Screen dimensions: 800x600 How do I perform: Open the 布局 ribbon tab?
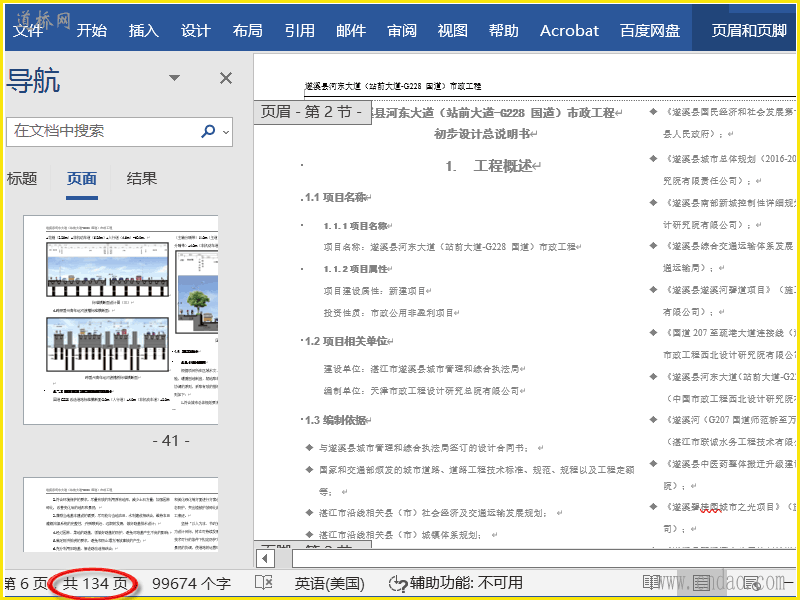247,31
